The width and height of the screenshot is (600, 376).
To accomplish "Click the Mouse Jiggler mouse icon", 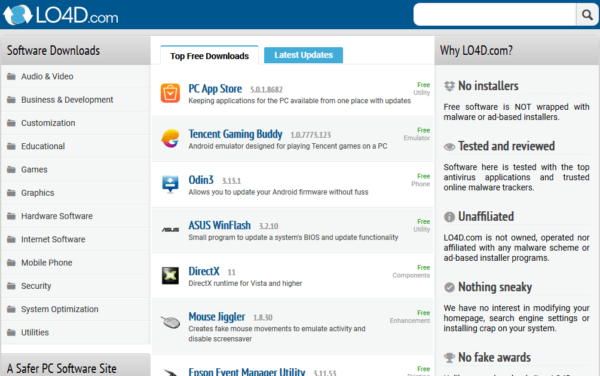I will coord(170,322).
